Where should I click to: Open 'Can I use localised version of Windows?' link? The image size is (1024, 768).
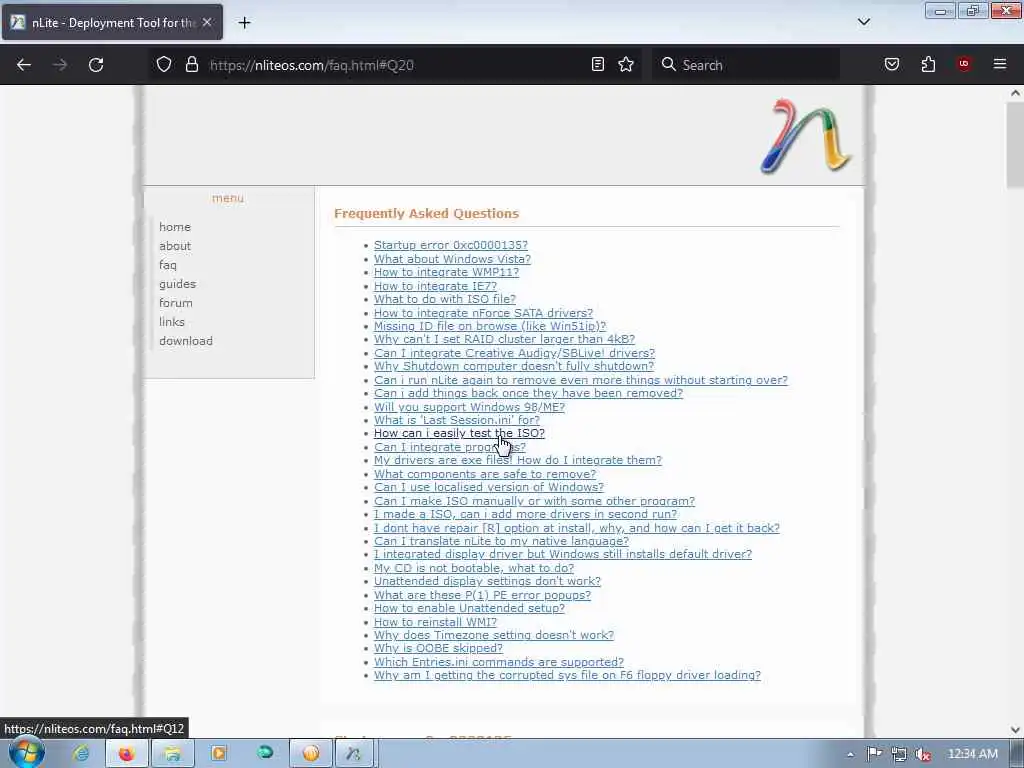pos(488,487)
